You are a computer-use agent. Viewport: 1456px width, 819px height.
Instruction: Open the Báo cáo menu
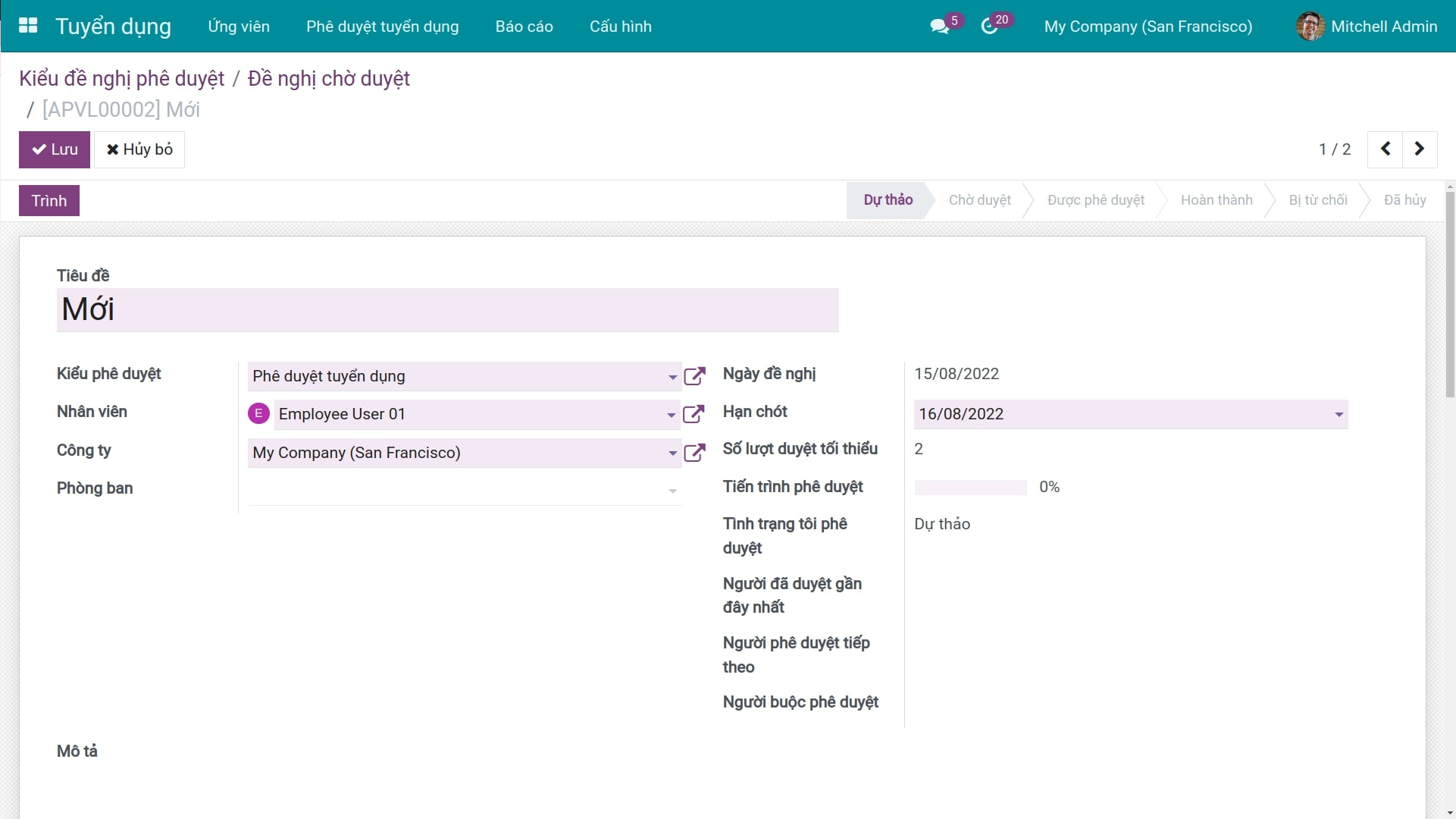click(524, 27)
